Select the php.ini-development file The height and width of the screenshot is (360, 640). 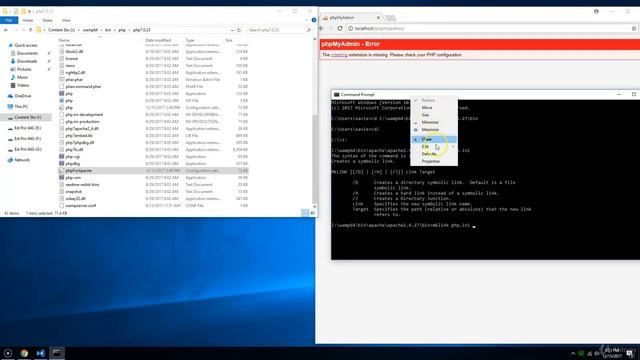[x=84, y=114]
